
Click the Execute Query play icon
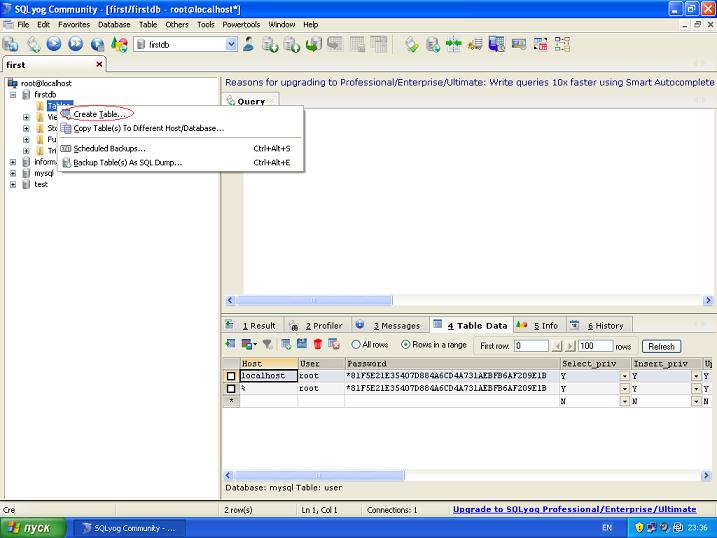click(x=54, y=44)
